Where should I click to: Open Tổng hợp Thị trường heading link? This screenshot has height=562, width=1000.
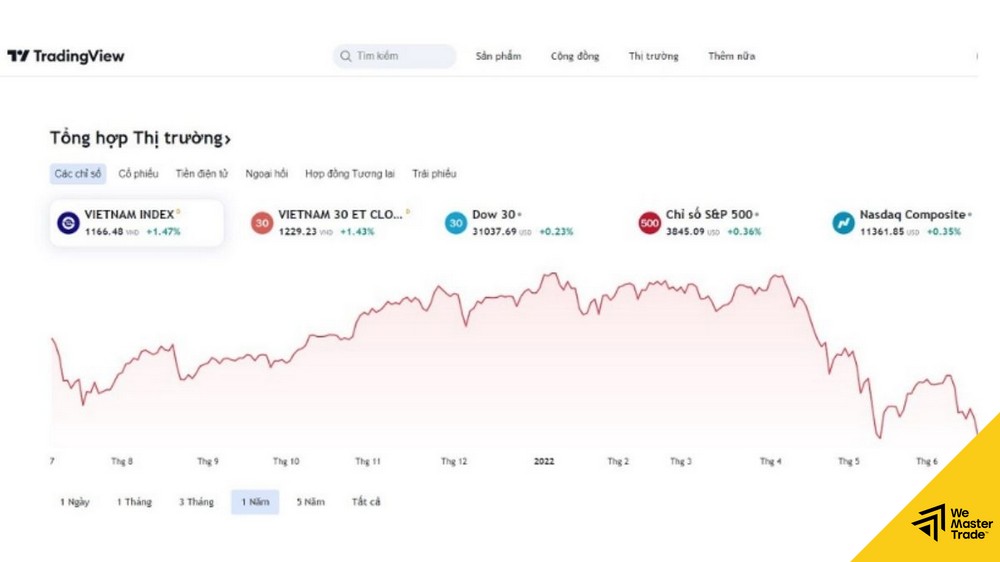[140, 139]
